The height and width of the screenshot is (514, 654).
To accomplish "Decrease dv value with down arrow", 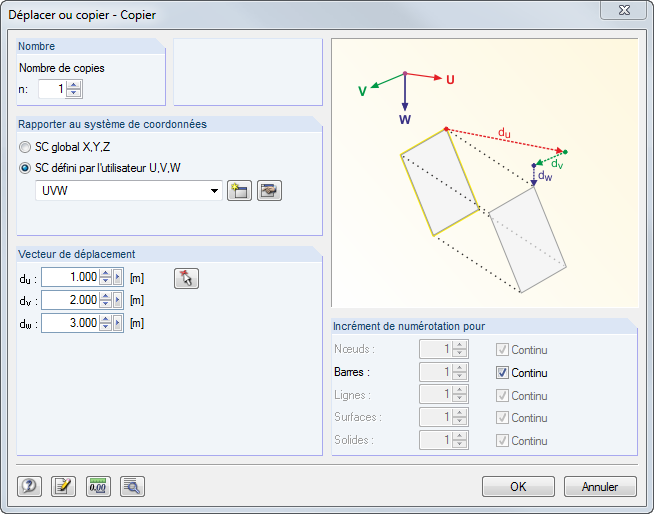I will [106, 304].
